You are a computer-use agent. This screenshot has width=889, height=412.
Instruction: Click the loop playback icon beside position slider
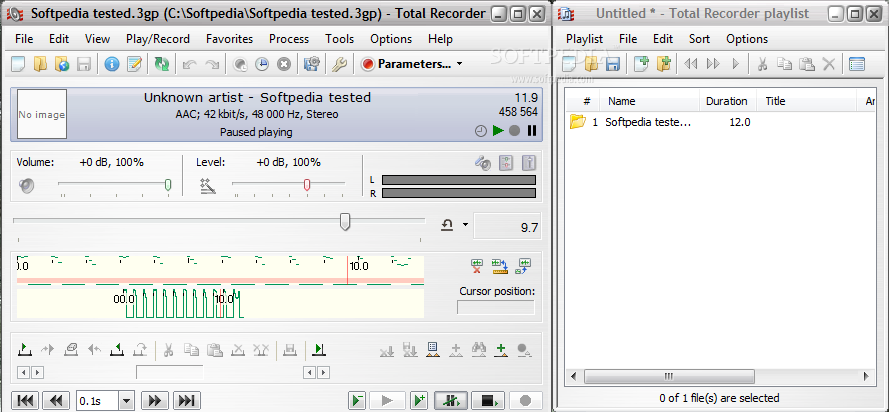click(x=447, y=225)
